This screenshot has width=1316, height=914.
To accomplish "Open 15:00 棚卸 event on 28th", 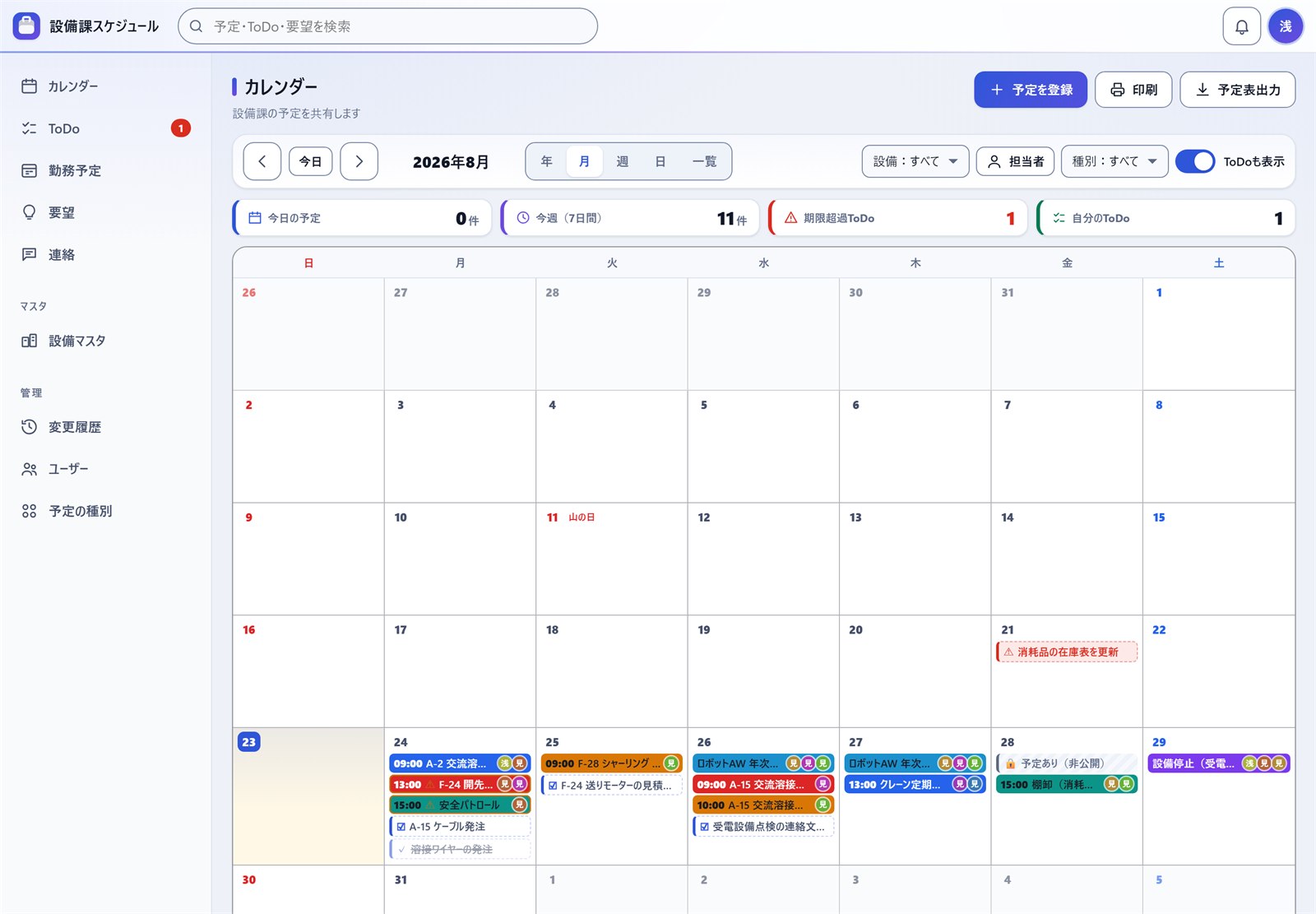I will point(1067,784).
